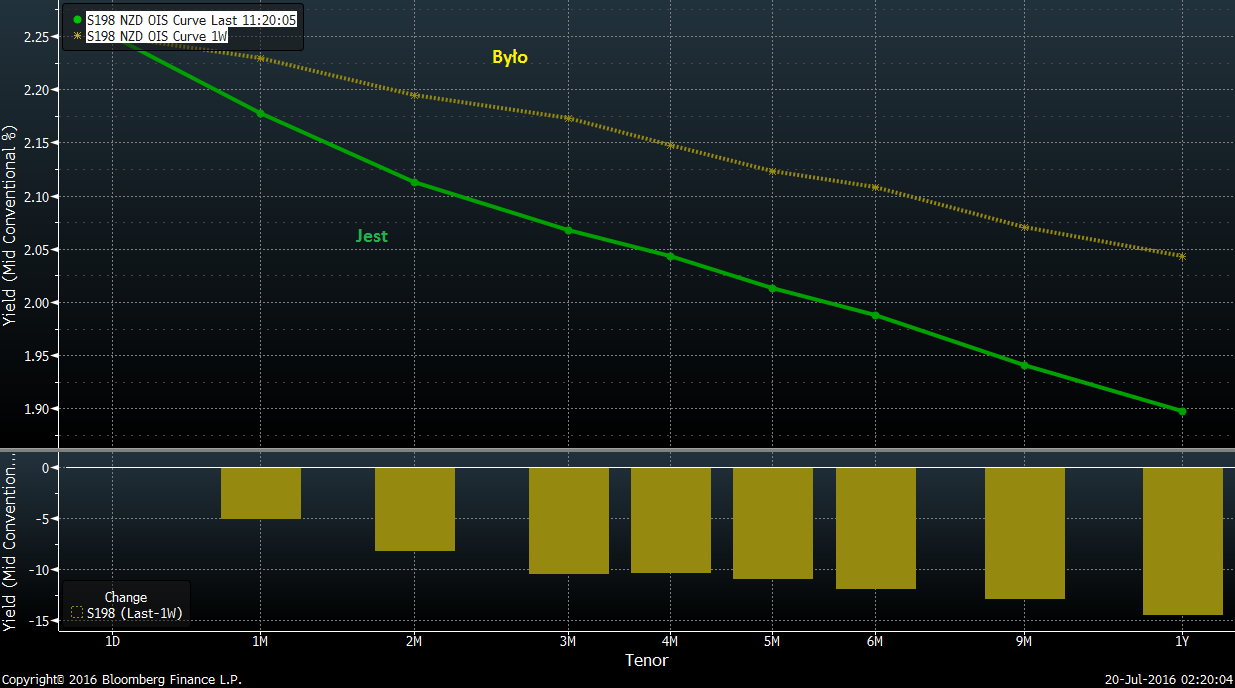Click the yellow 1W curve endpoint at 1Y
Screen dimensions: 1235x688
point(1182,256)
